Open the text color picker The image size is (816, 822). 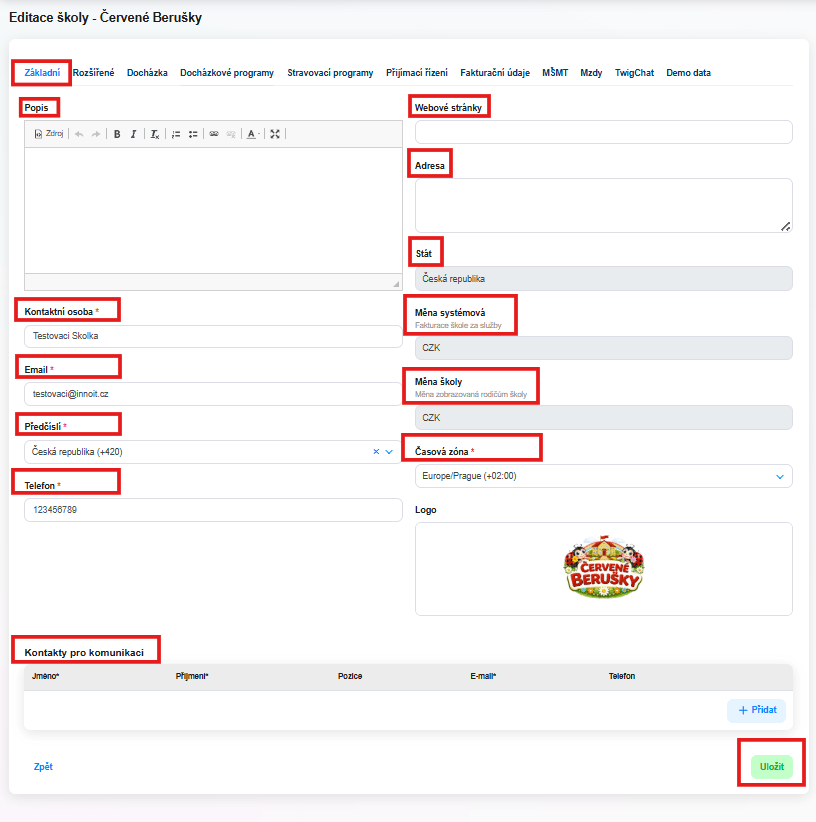click(253, 134)
